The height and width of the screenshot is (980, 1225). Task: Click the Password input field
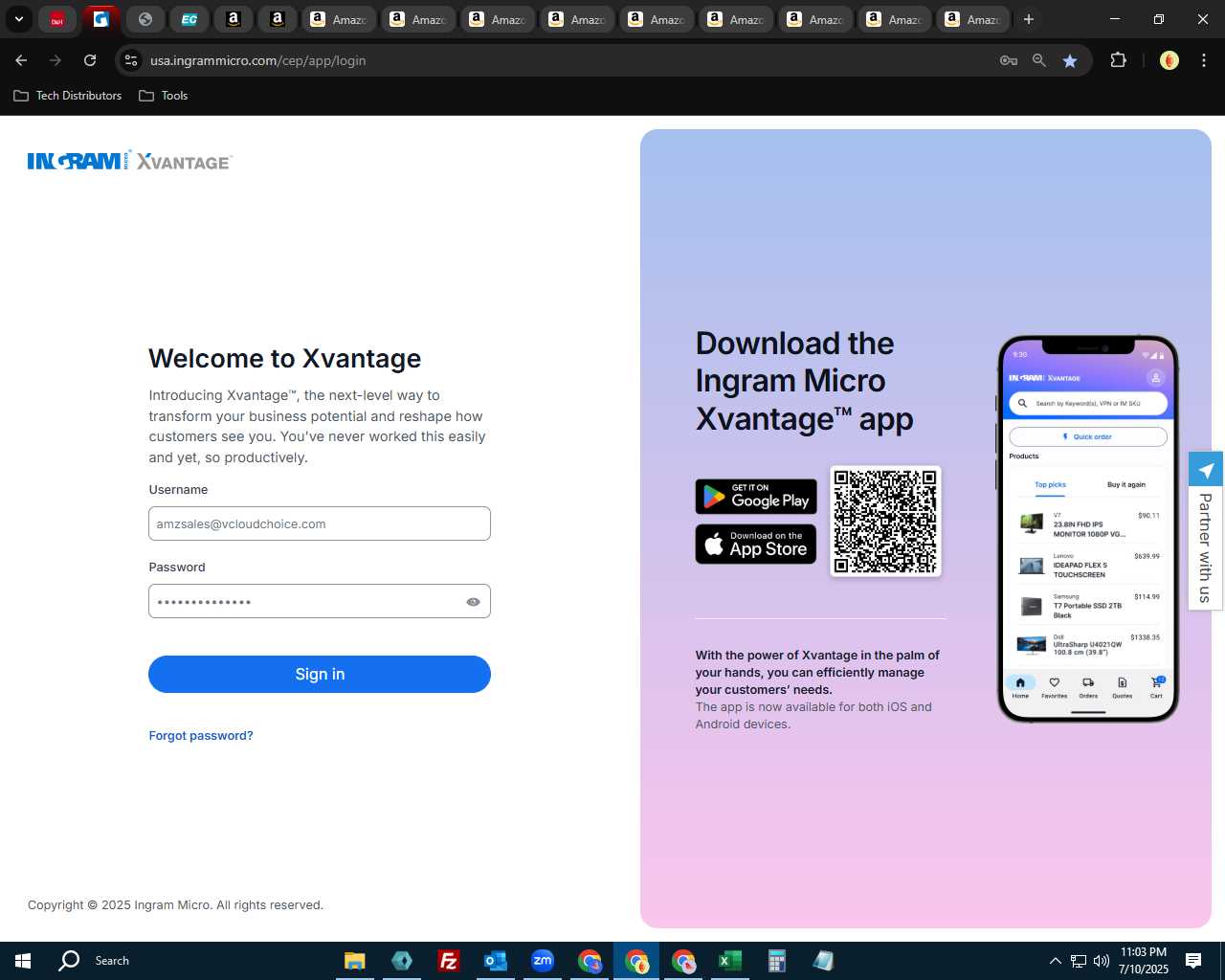pos(320,601)
